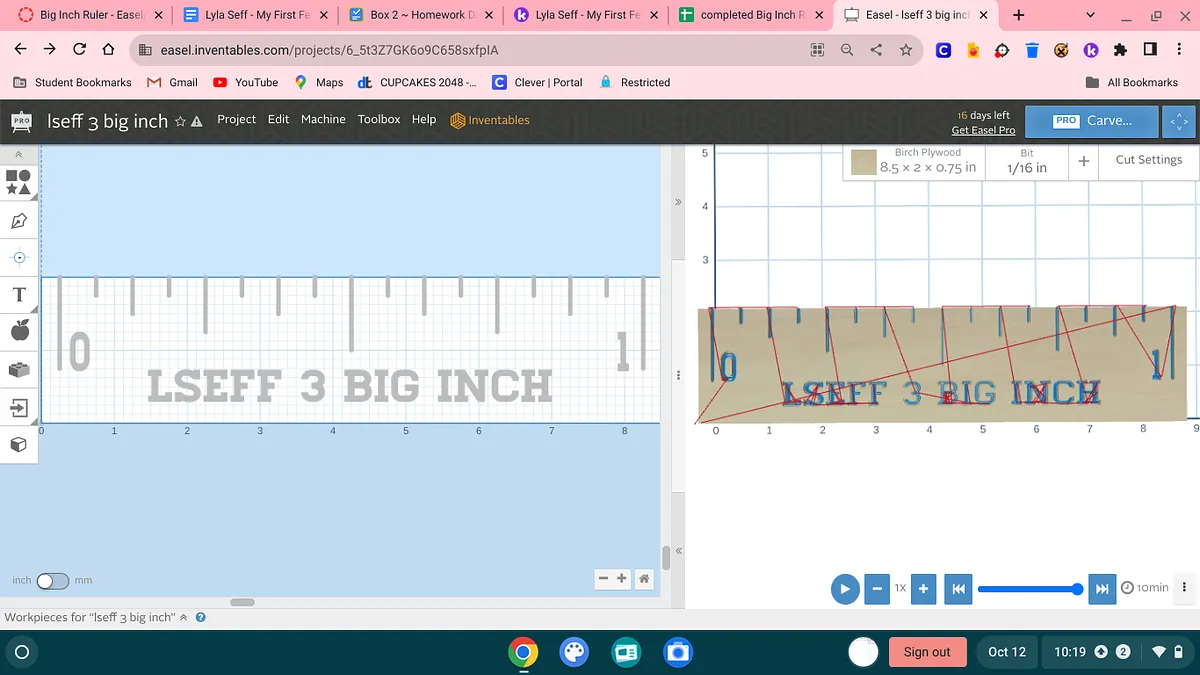
Task: Open the Birch Plywood material selector
Action: point(914,161)
